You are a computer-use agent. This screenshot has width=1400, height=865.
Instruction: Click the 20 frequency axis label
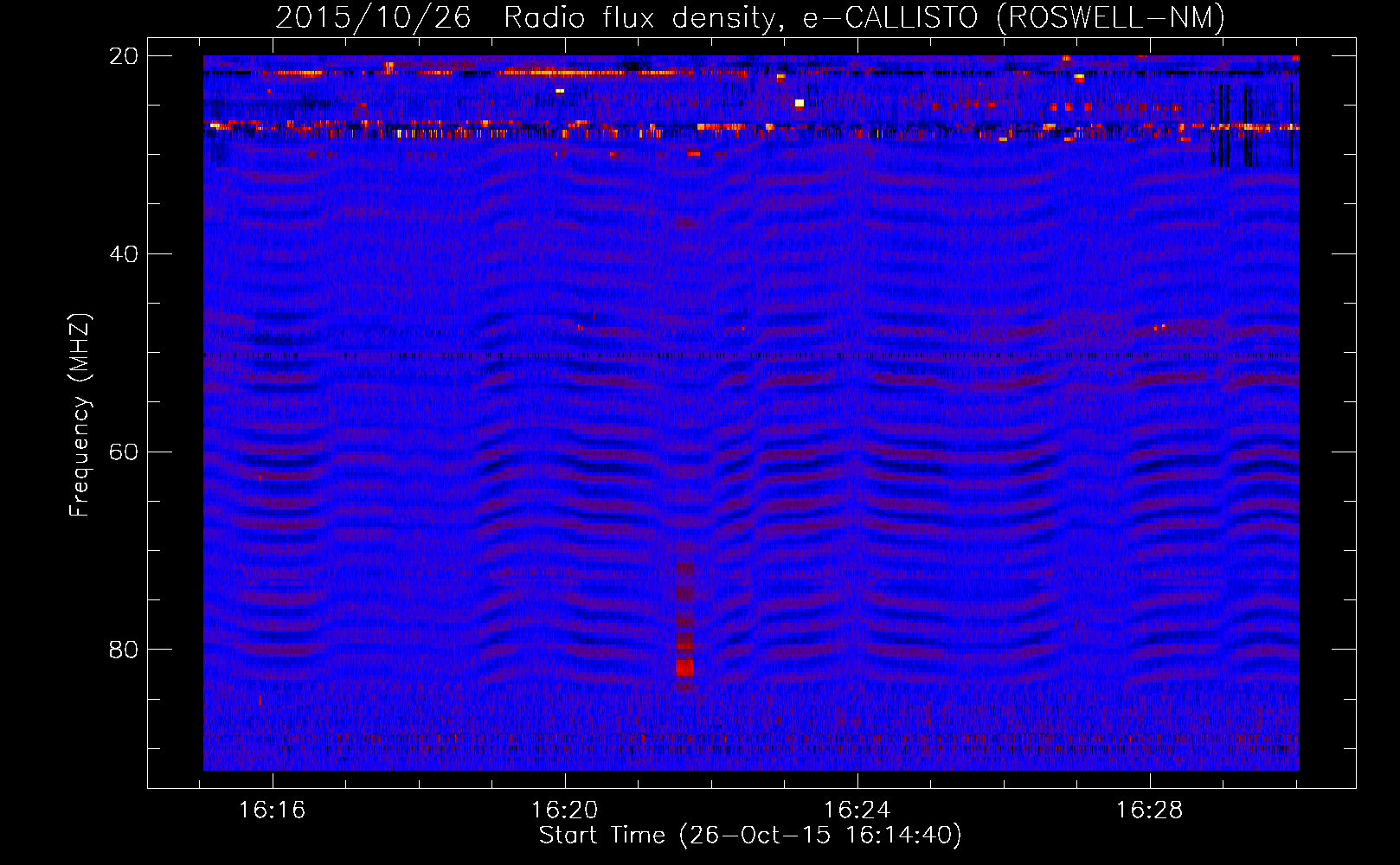coord(123,56)
